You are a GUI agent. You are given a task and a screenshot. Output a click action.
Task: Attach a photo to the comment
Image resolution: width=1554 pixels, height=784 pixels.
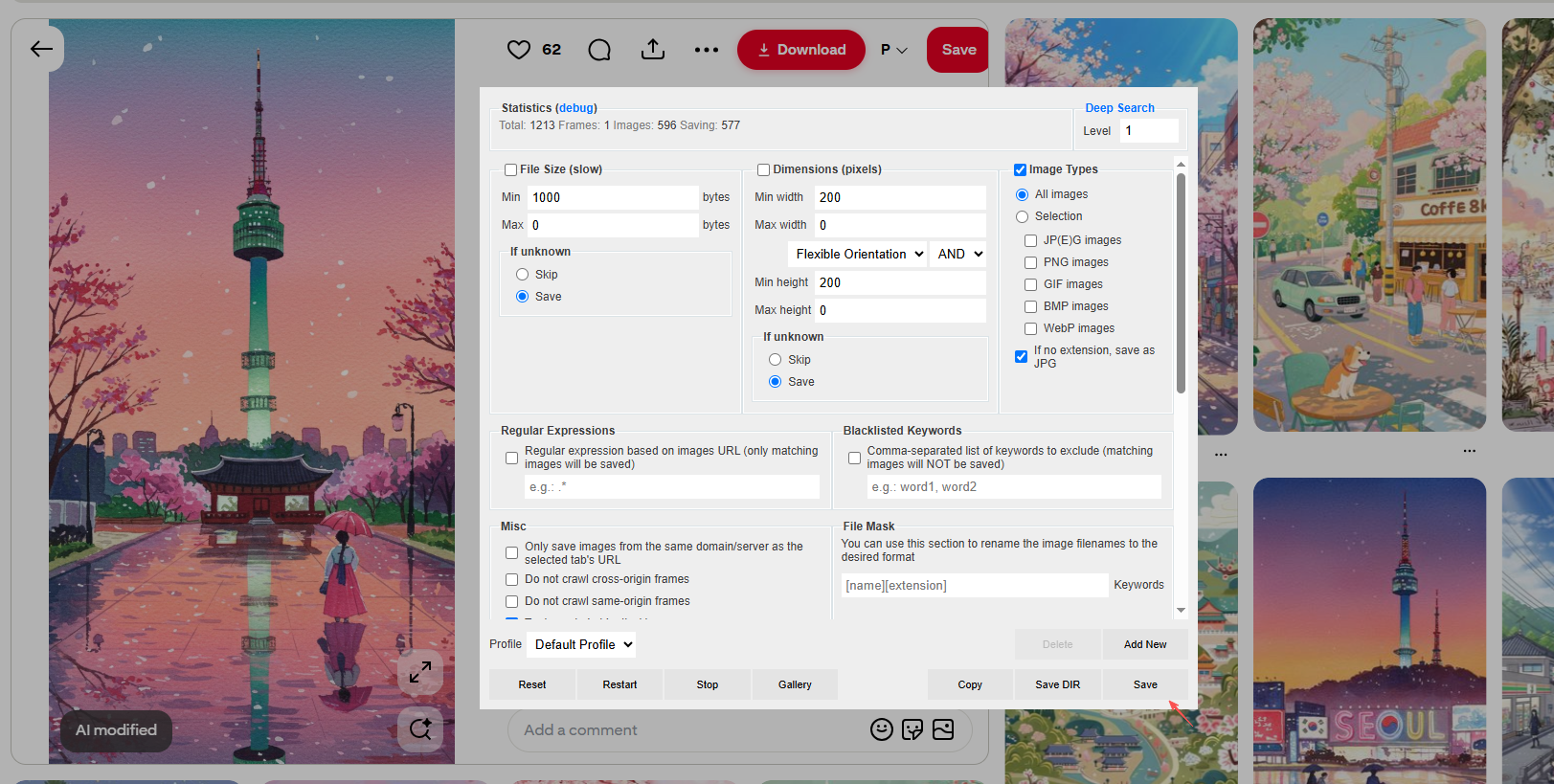tap(943, 729)
